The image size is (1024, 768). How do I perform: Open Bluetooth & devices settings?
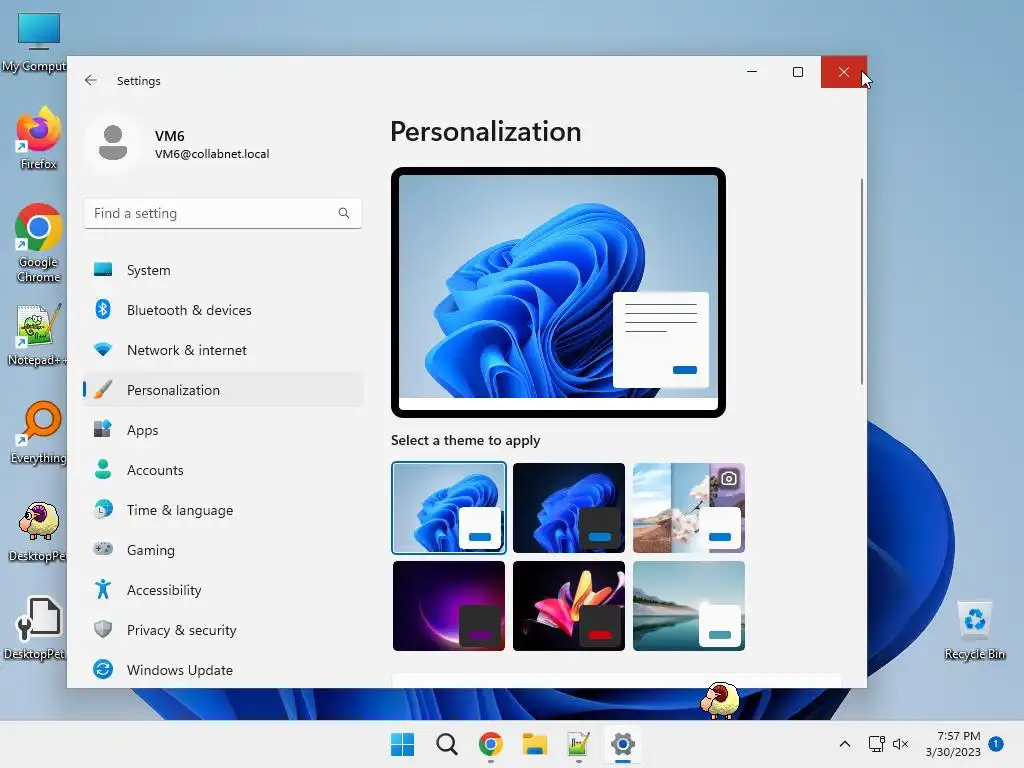(223, 310)
